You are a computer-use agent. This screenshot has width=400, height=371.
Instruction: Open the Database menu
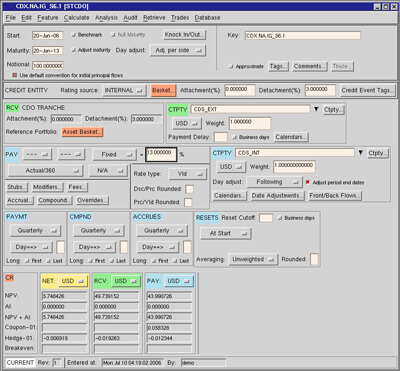coord(207,18)
